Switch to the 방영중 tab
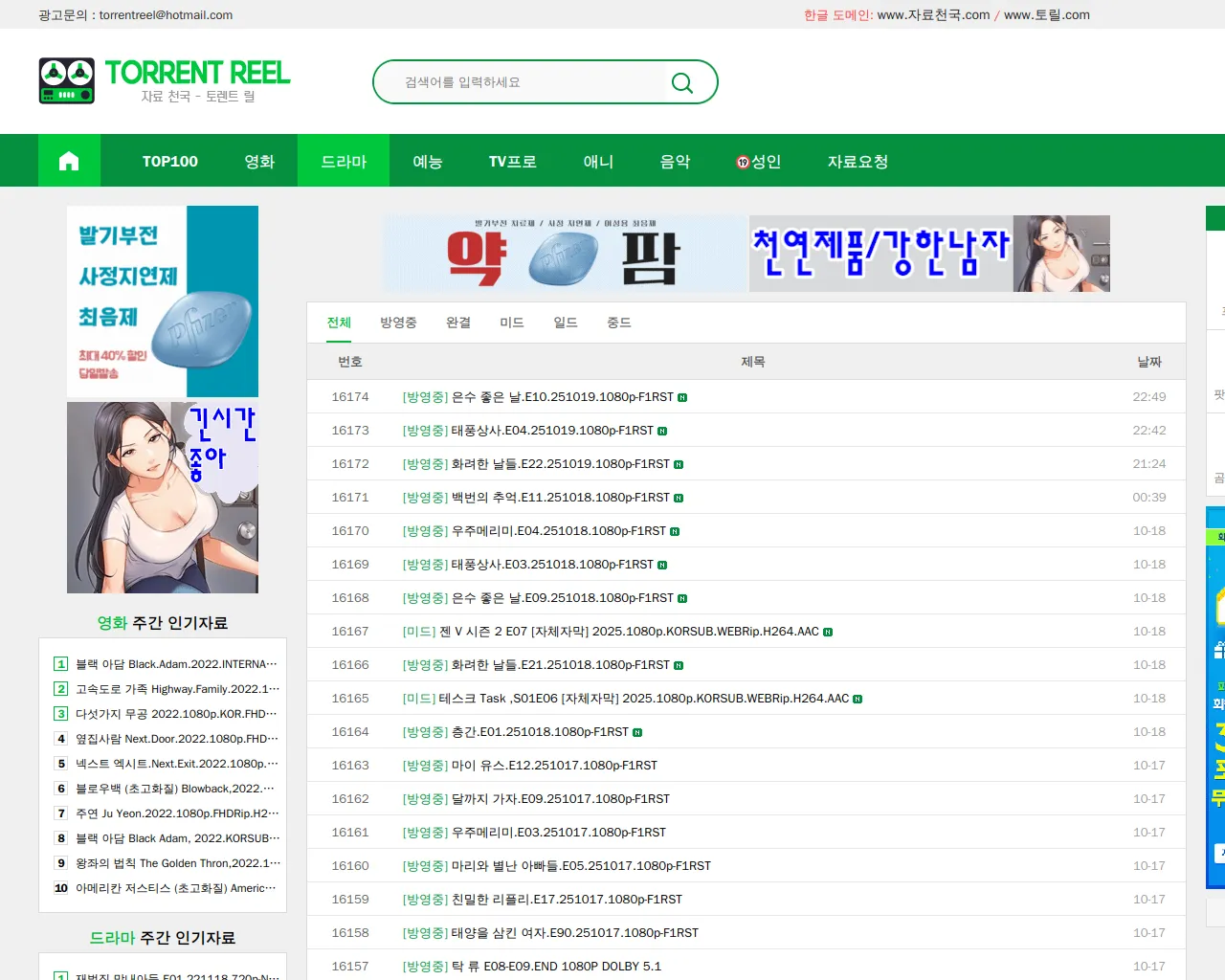Screen dimensions: 1225x980 tap(398, 323)
